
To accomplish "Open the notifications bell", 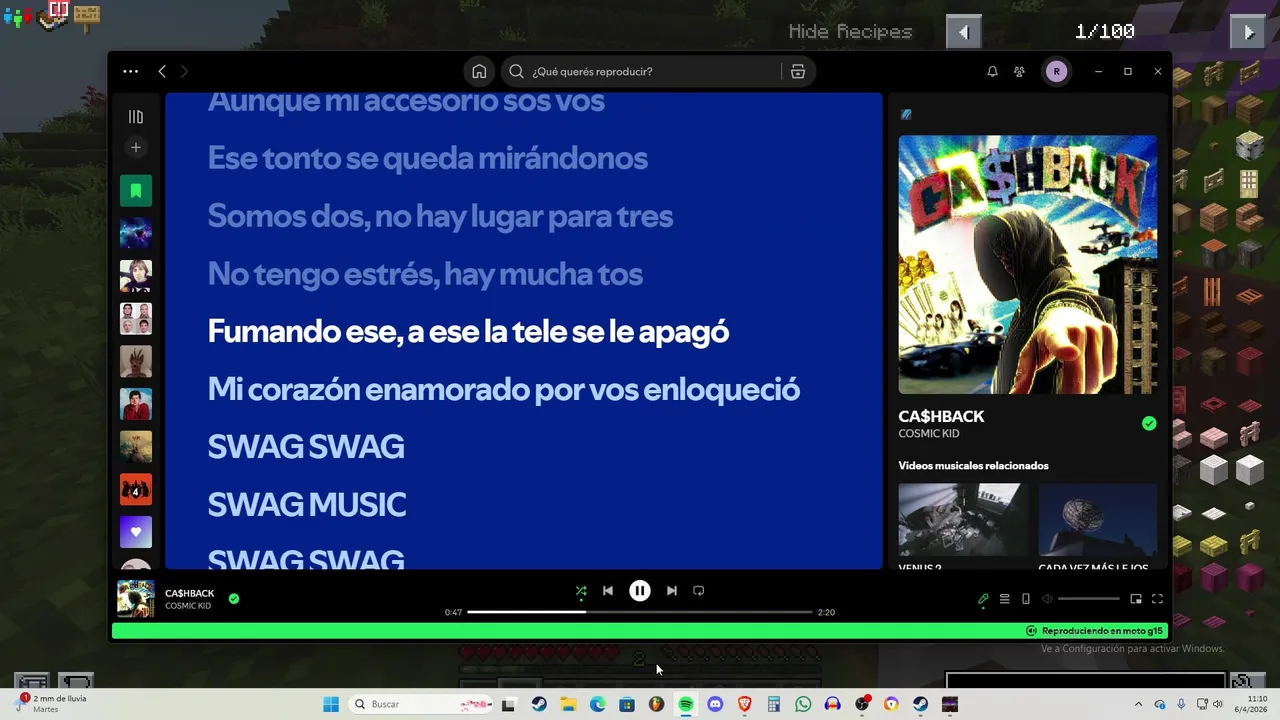I will [x=992, y=71].
